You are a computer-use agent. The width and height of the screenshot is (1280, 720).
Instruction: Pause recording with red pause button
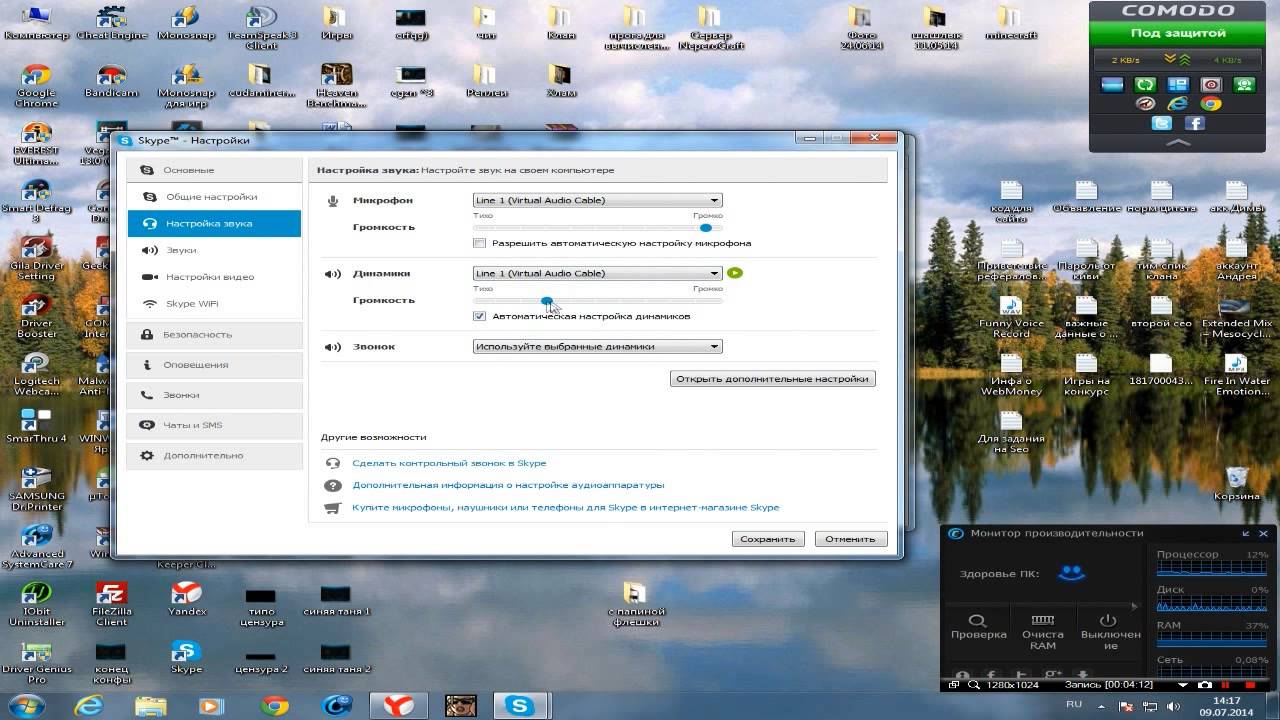tap(1225, 685)
